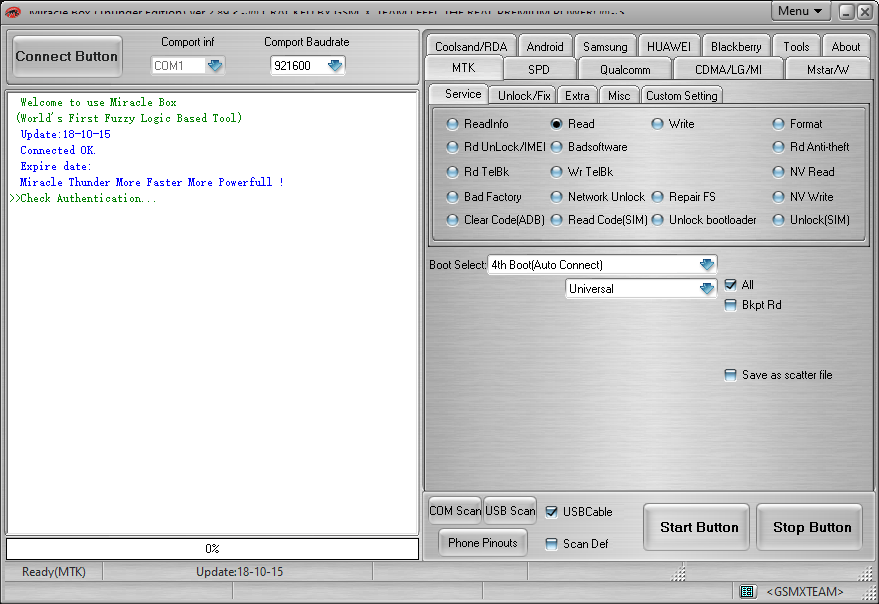This screenshot has width=879, height=604.
Task: Open the Unlock/Fix sub-tab
Action: point(524,95)
